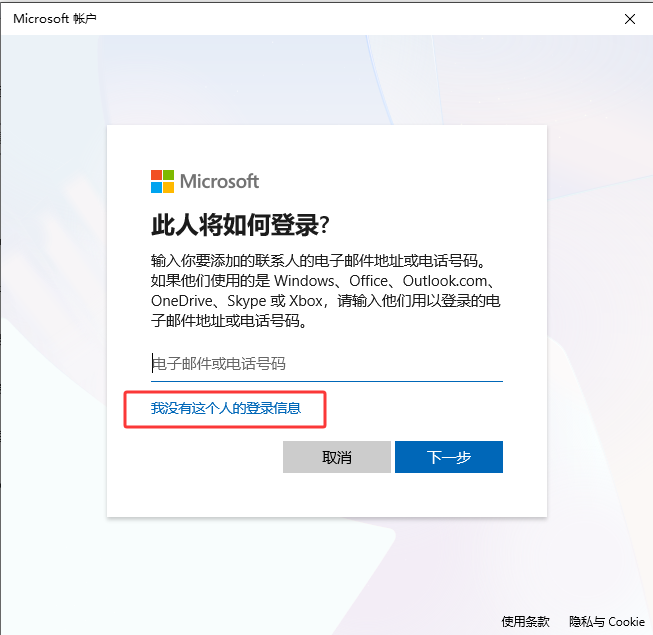
Task: Click the word OneDrive in the description
Action: (182, 301)
